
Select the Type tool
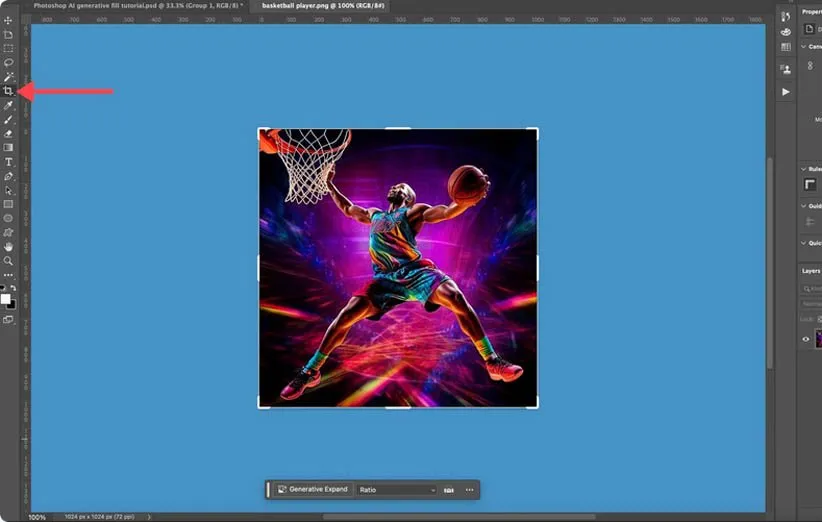click(8, 162)
